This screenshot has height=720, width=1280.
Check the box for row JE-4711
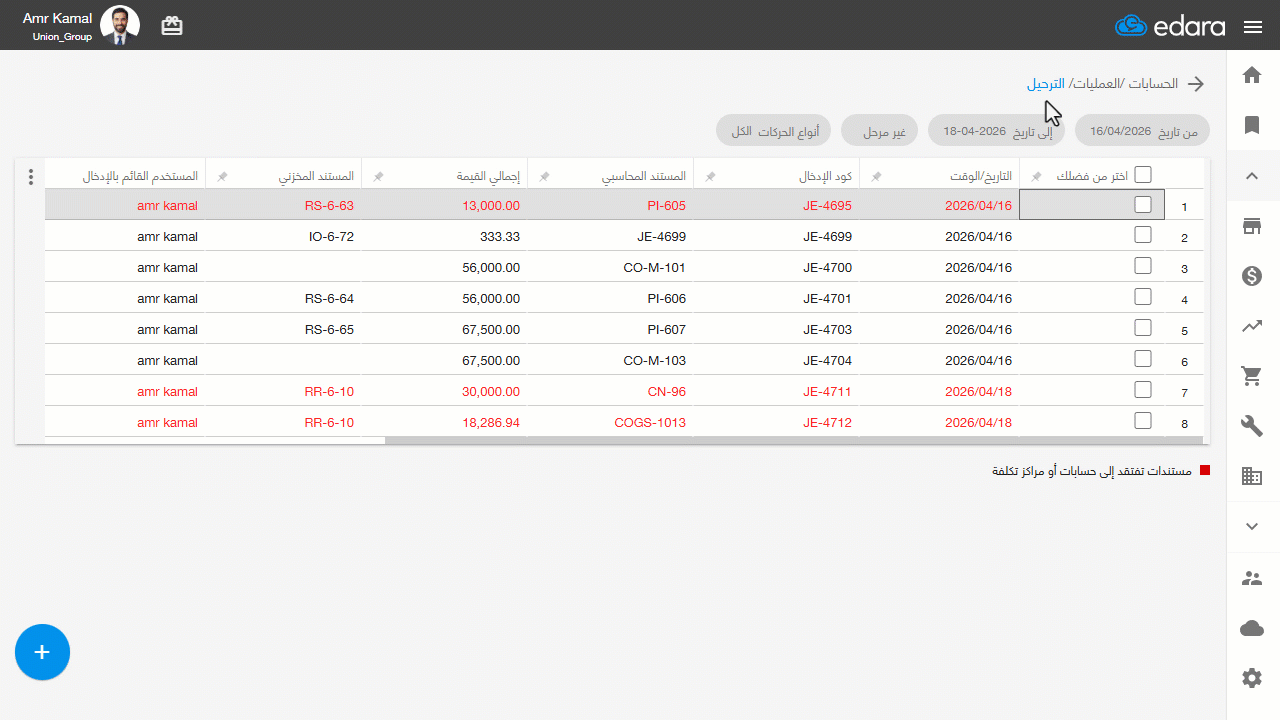(1143, 390)
